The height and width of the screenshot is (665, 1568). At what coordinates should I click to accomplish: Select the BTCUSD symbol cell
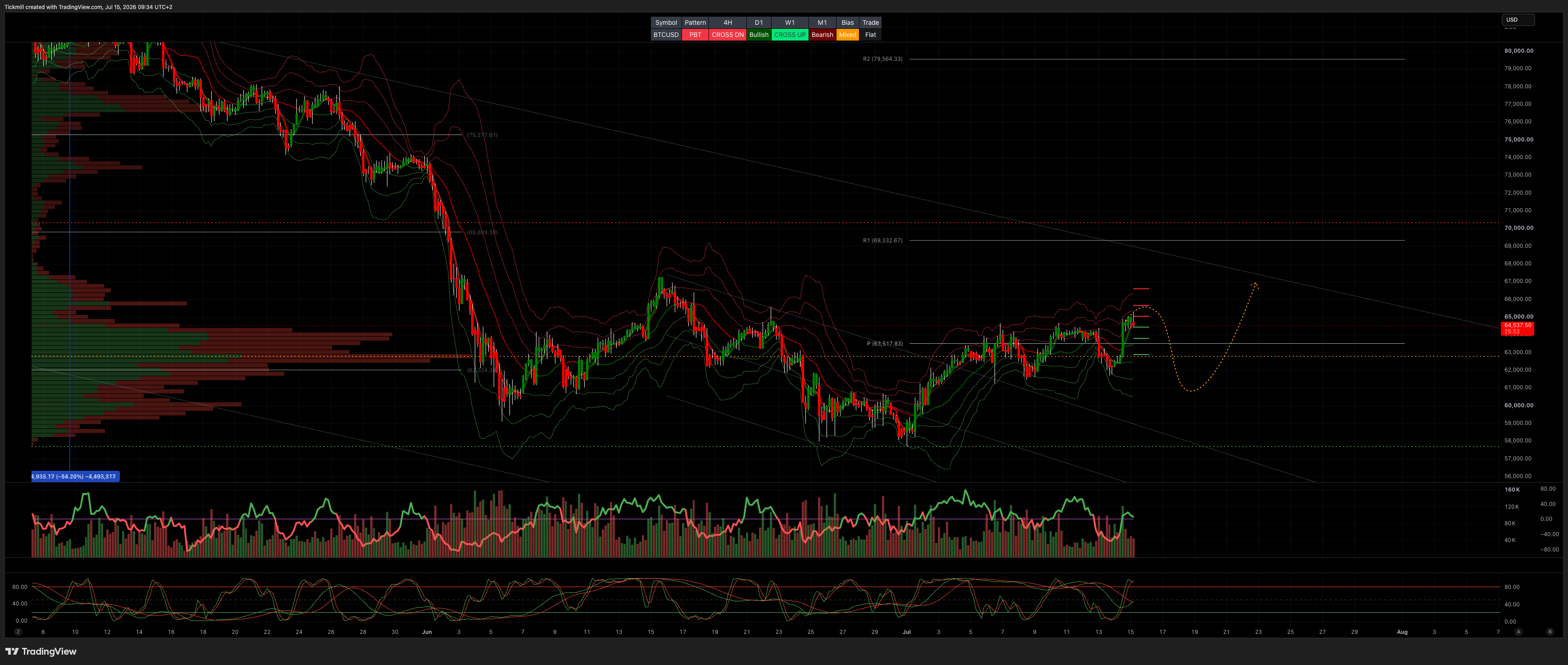(x=666, y=35)
